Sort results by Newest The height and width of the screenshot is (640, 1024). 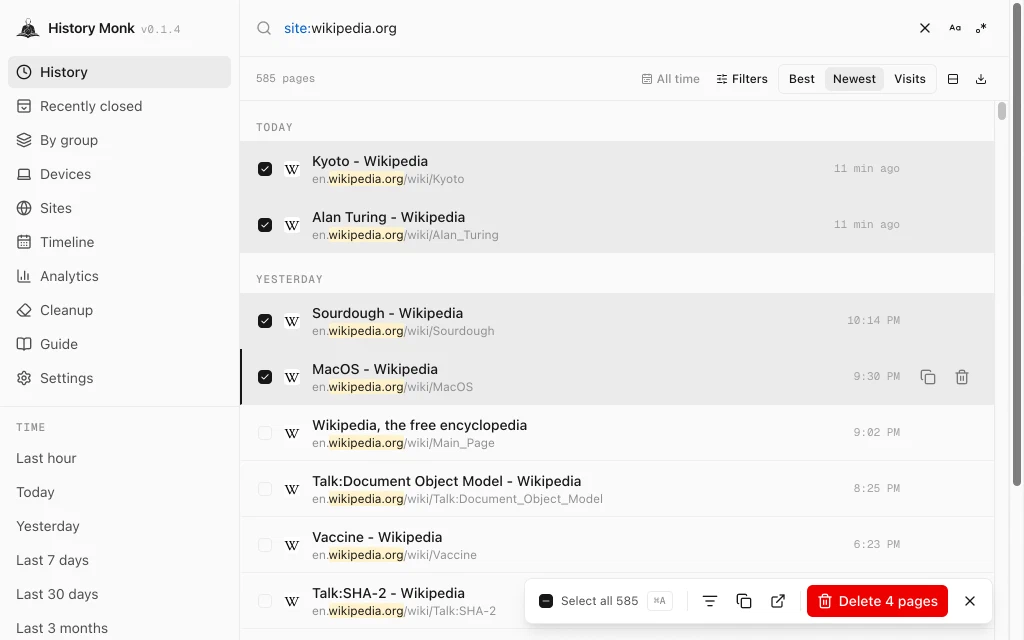coord(854,79)
